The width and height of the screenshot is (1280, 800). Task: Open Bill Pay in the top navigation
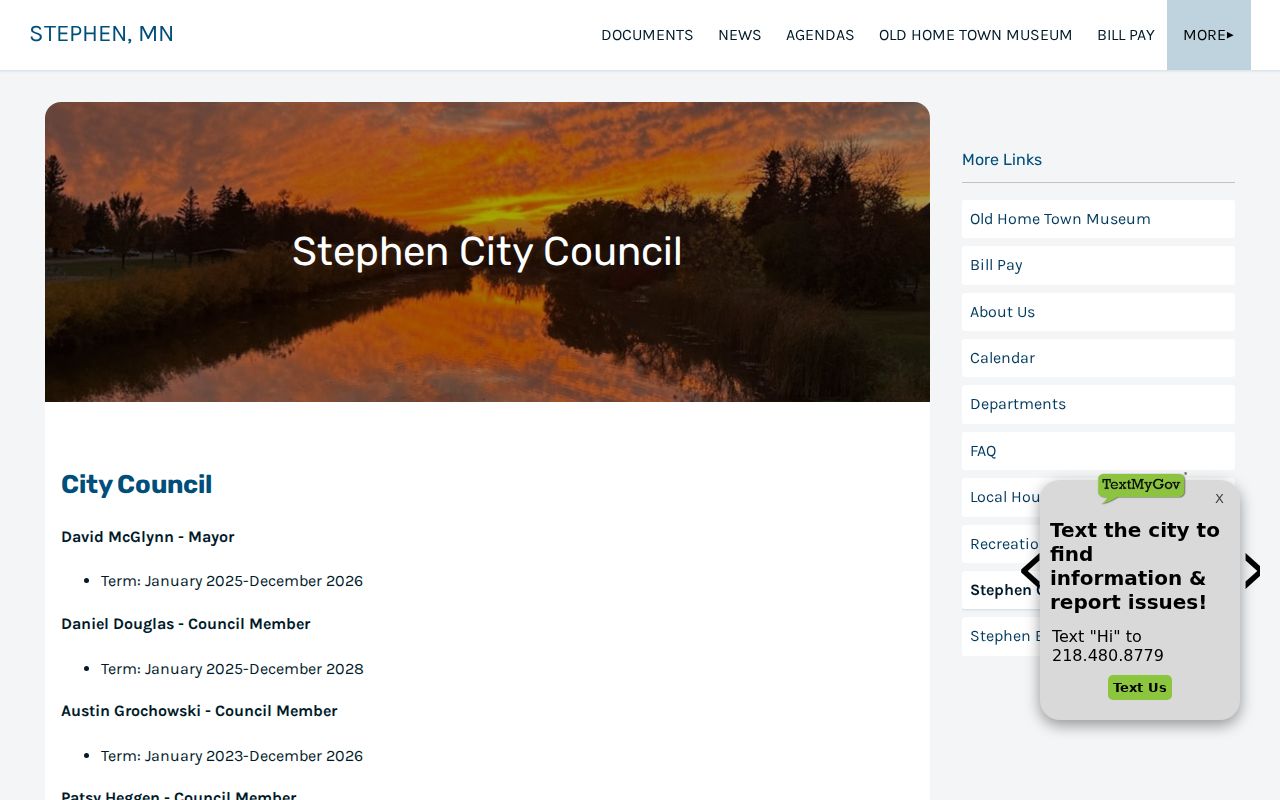(1126, 35)
